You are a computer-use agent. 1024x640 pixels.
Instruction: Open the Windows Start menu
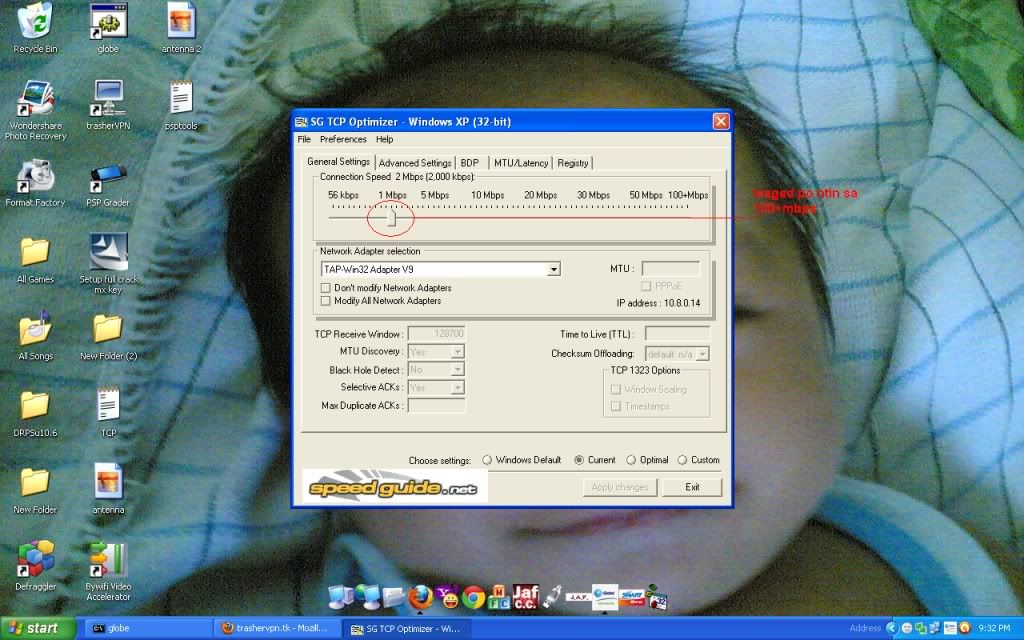(38, 628)
